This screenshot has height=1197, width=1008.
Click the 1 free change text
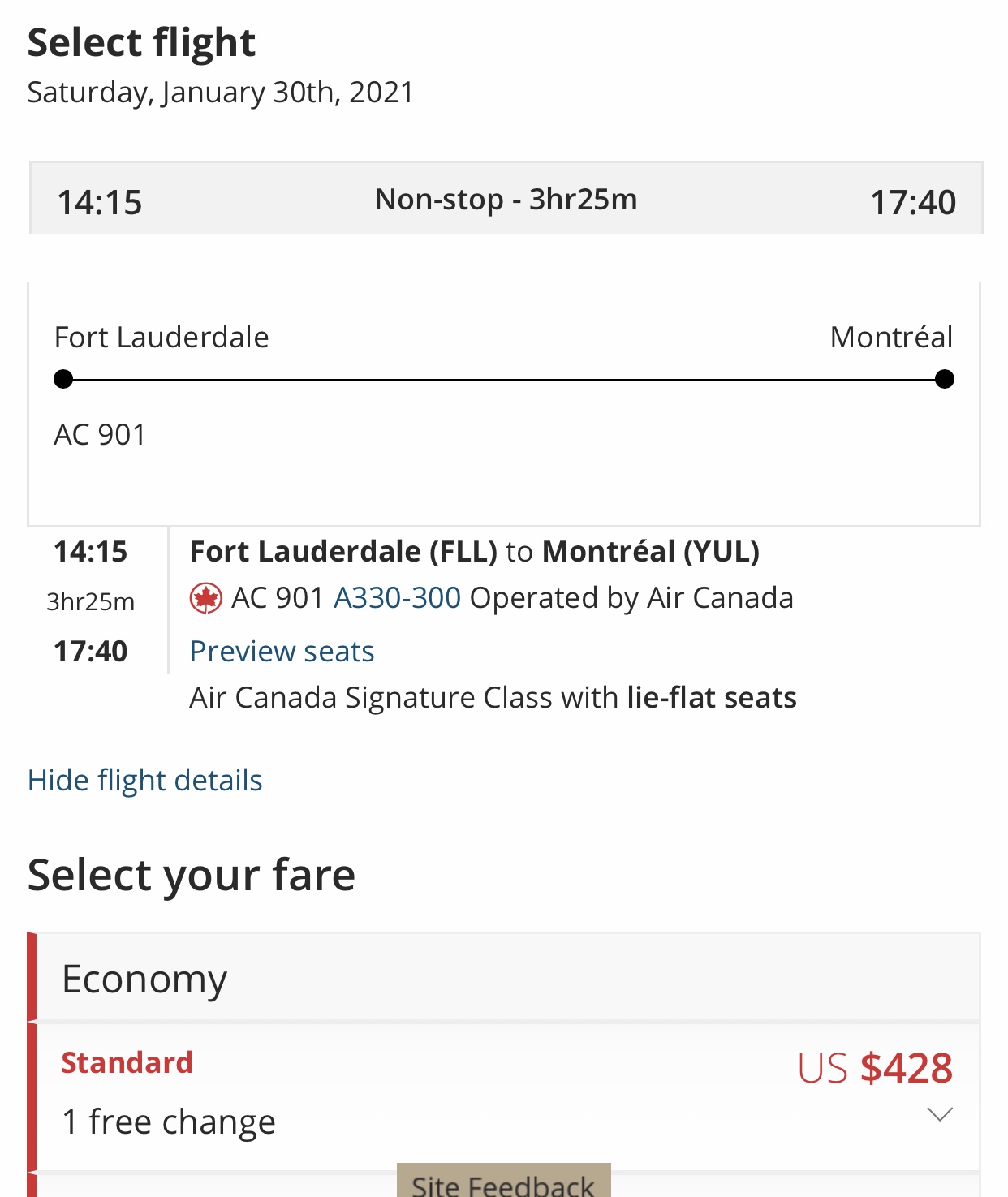coord(169,1122)
